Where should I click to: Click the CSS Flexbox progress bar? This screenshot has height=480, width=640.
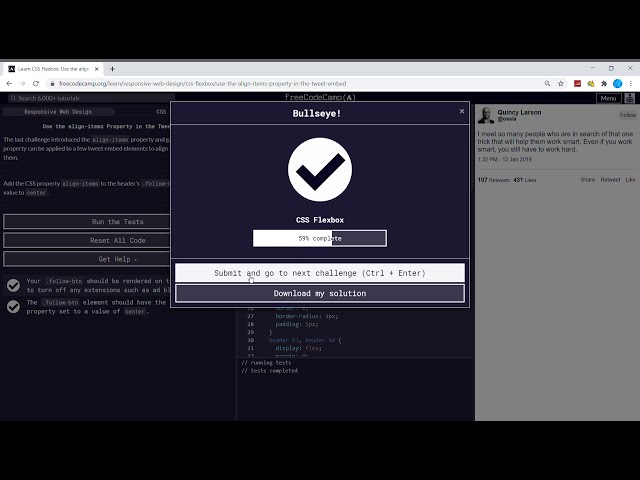click(320, 238)
